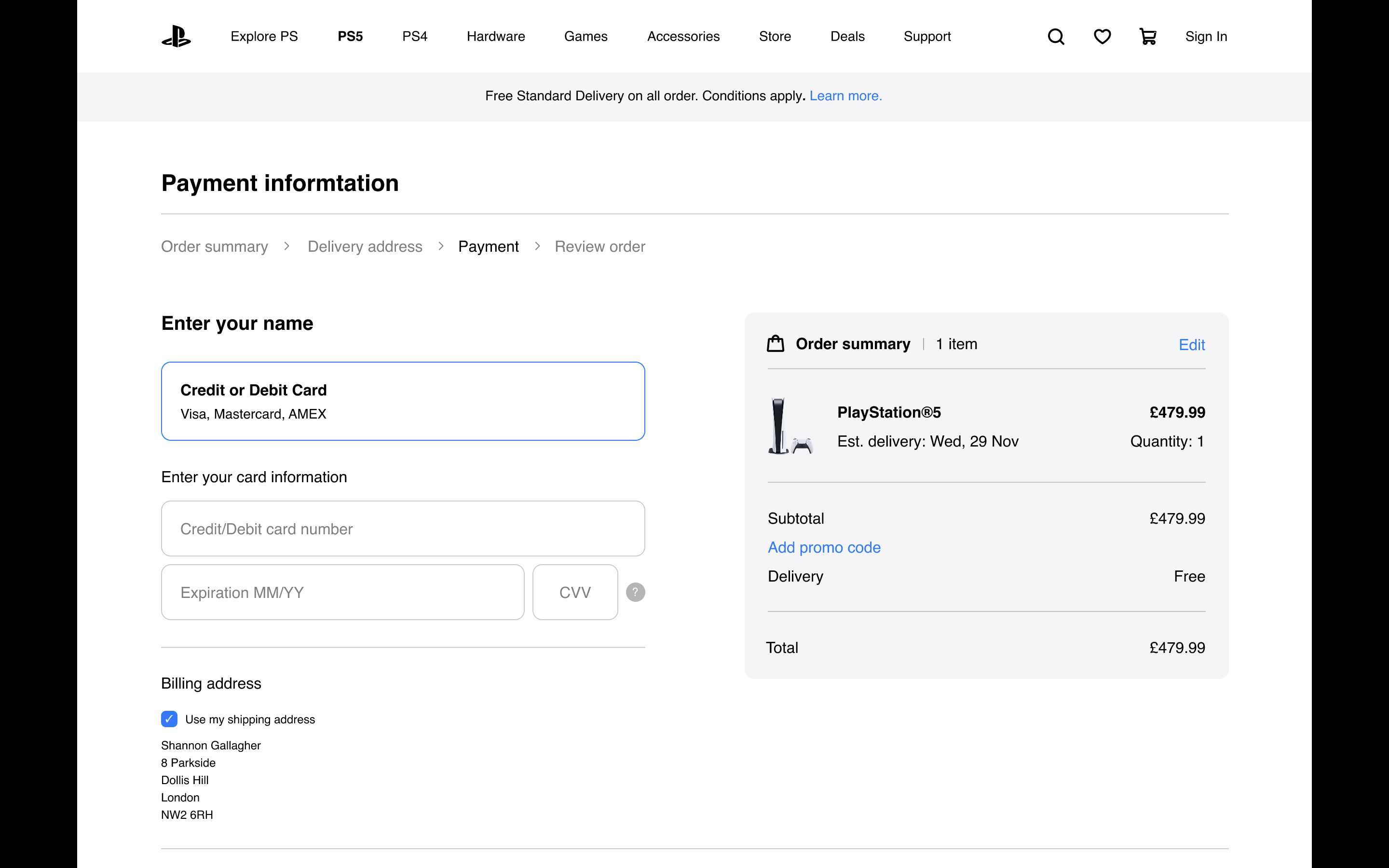The image size is (1389, 868).
Task: Open the Accessories menu
Action: pos(683,36)
